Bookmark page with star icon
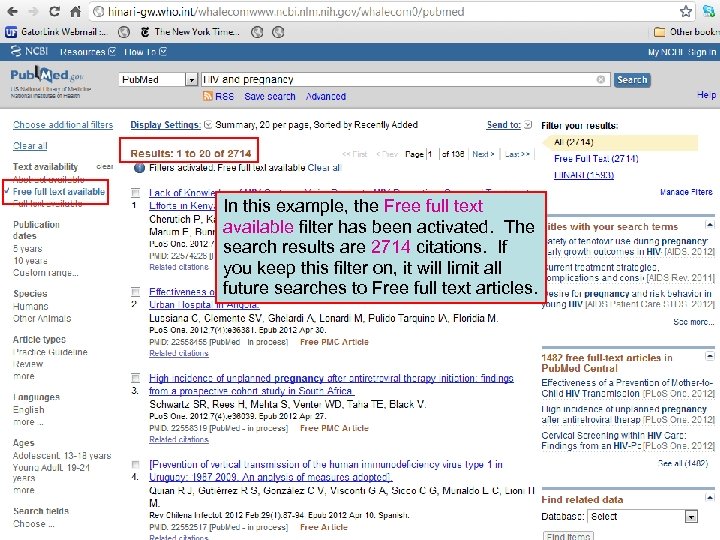The height and width of the screenshot is (540, 720). (686, 11)
